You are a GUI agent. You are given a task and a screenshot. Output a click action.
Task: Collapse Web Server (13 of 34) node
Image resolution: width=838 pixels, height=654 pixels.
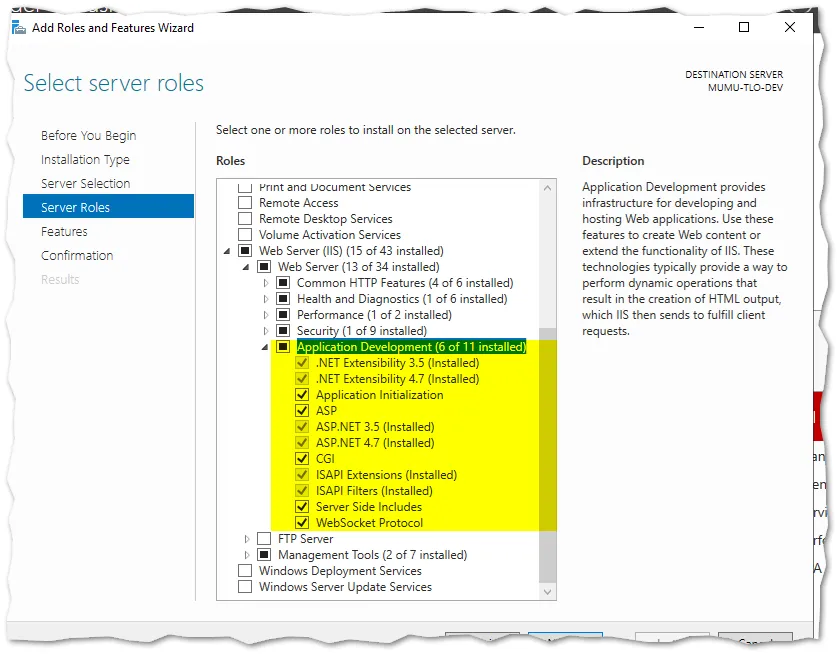246,267
